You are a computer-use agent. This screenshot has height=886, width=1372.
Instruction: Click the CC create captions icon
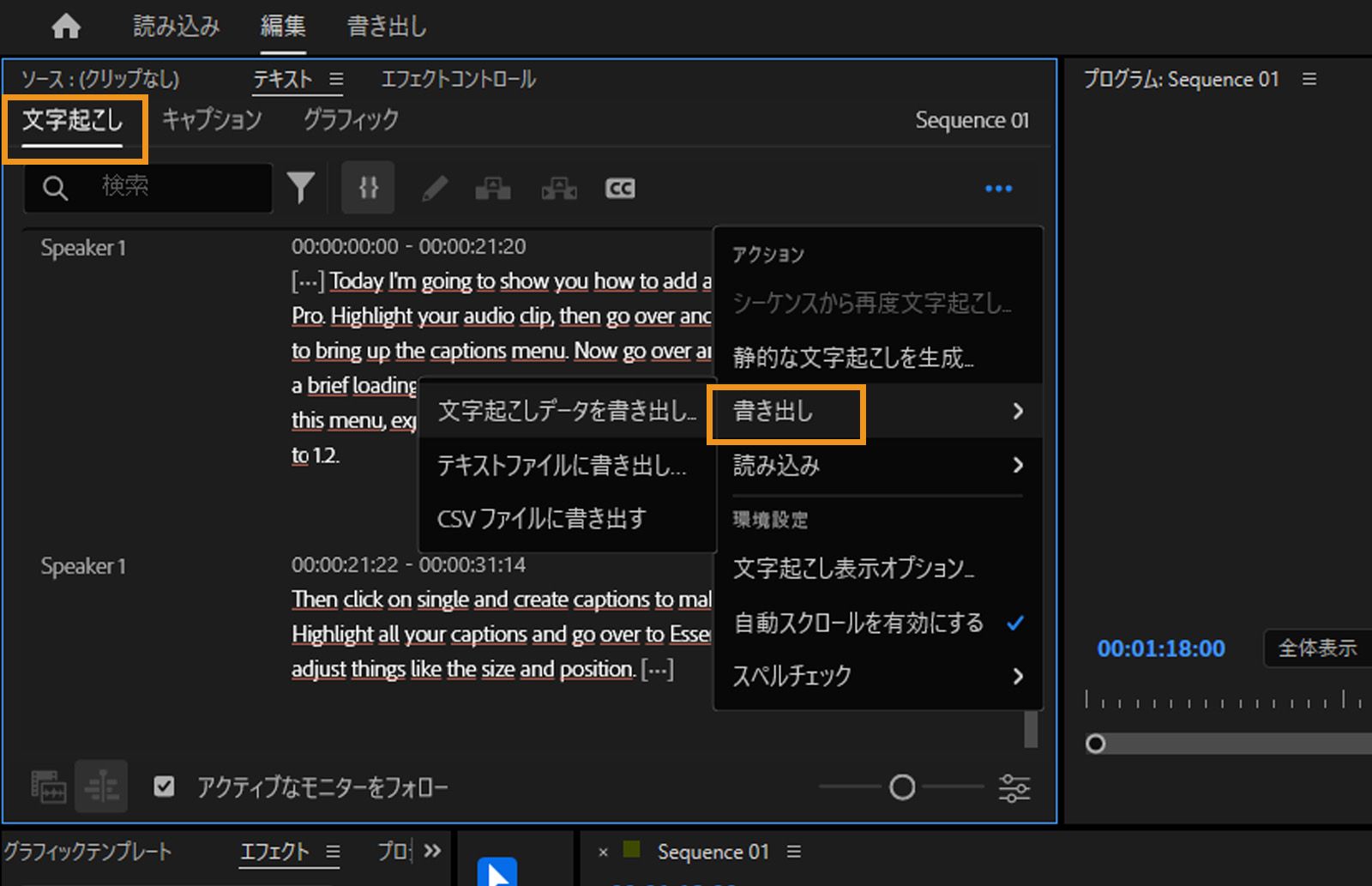620,187
